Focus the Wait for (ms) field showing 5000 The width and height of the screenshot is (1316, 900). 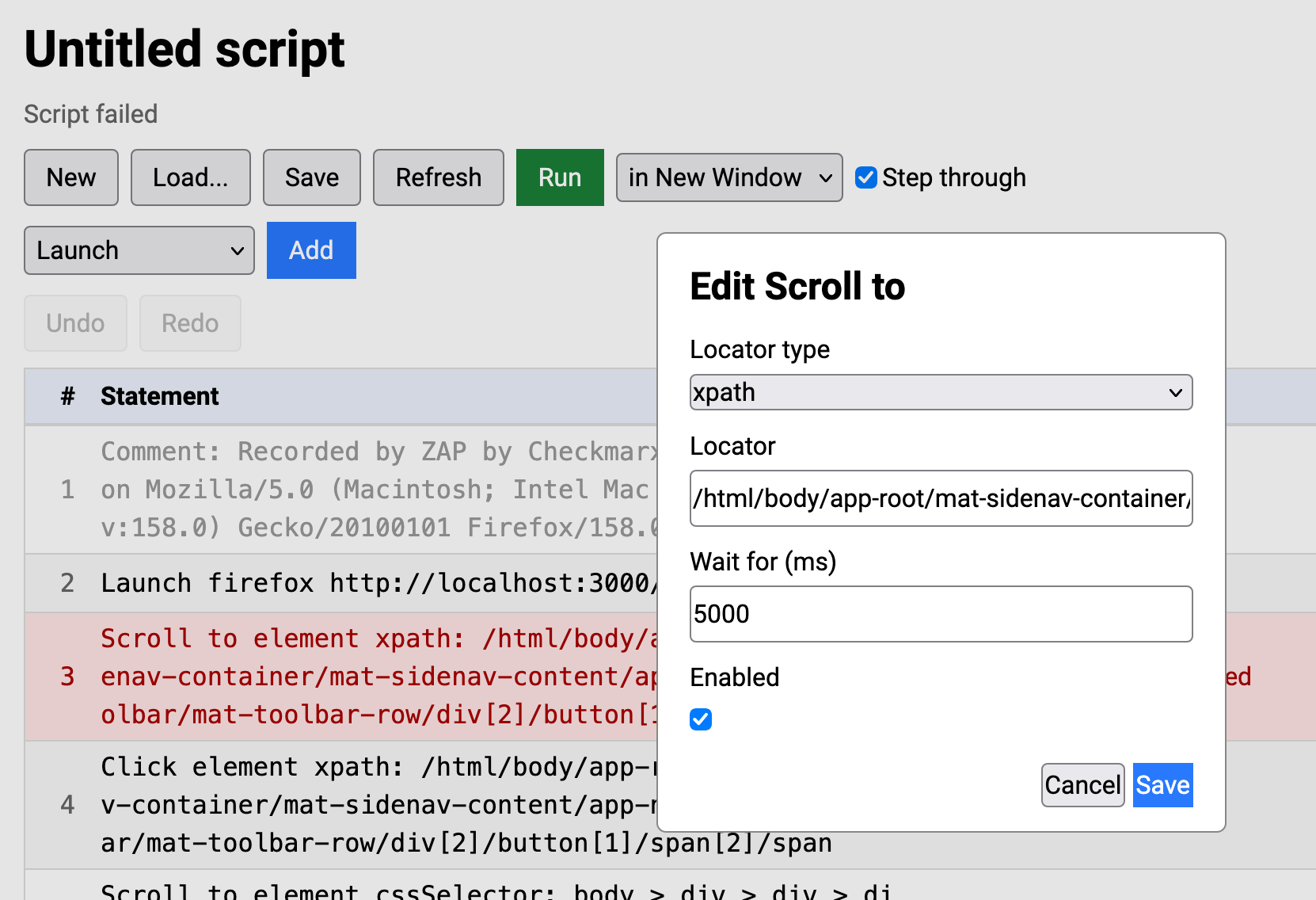941,614
